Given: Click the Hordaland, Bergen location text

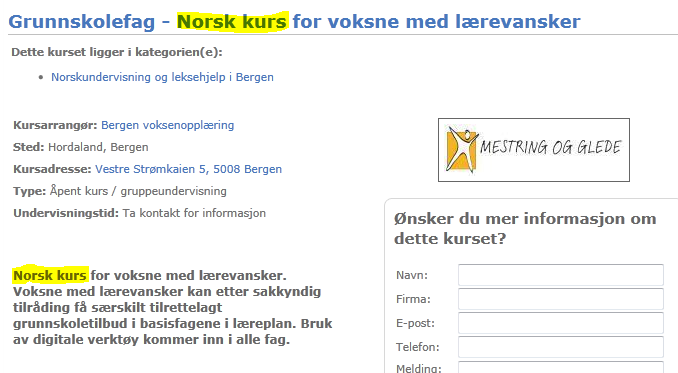Looking at the screenshot, I should (x=98, y=147).
